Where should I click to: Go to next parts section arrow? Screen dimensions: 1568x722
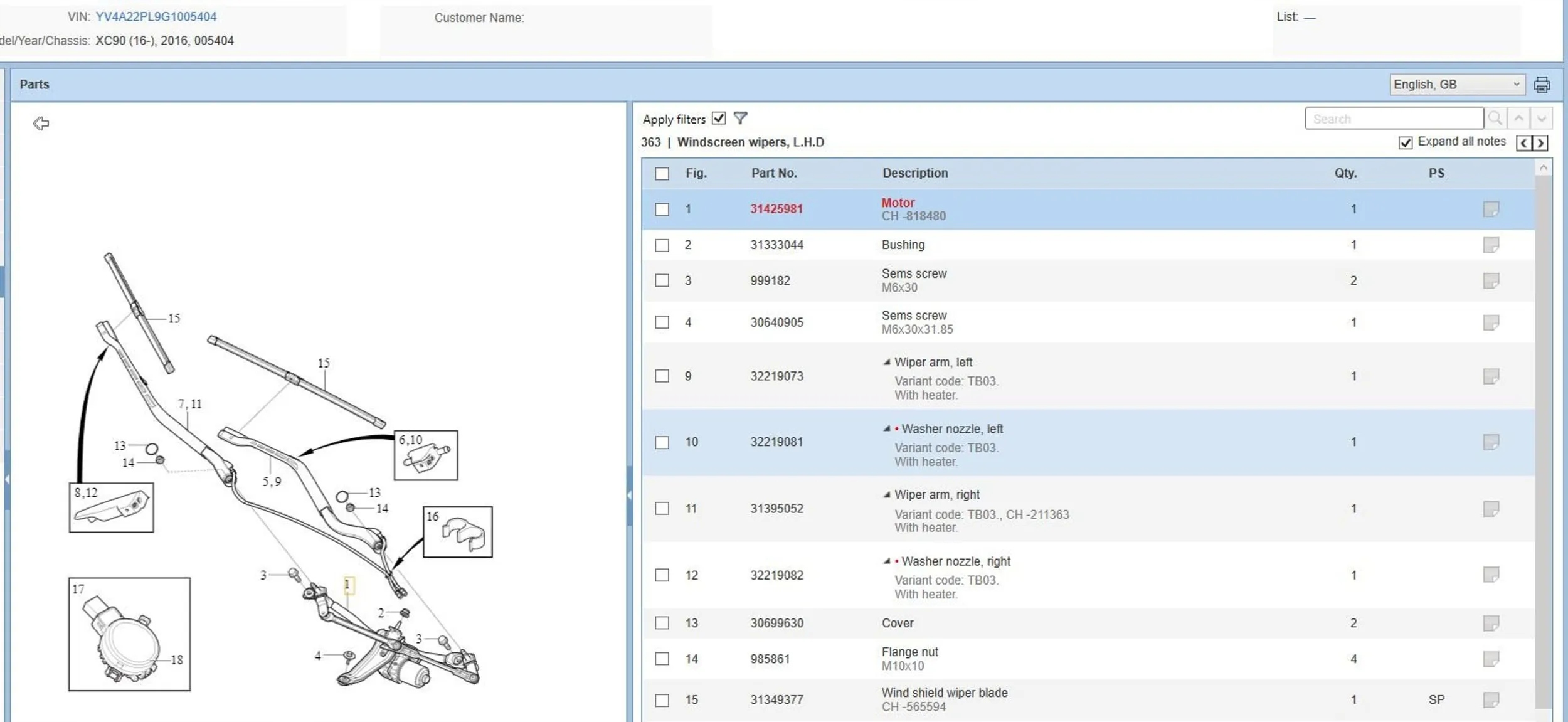pyautogui.click(x=1540, y=143)
